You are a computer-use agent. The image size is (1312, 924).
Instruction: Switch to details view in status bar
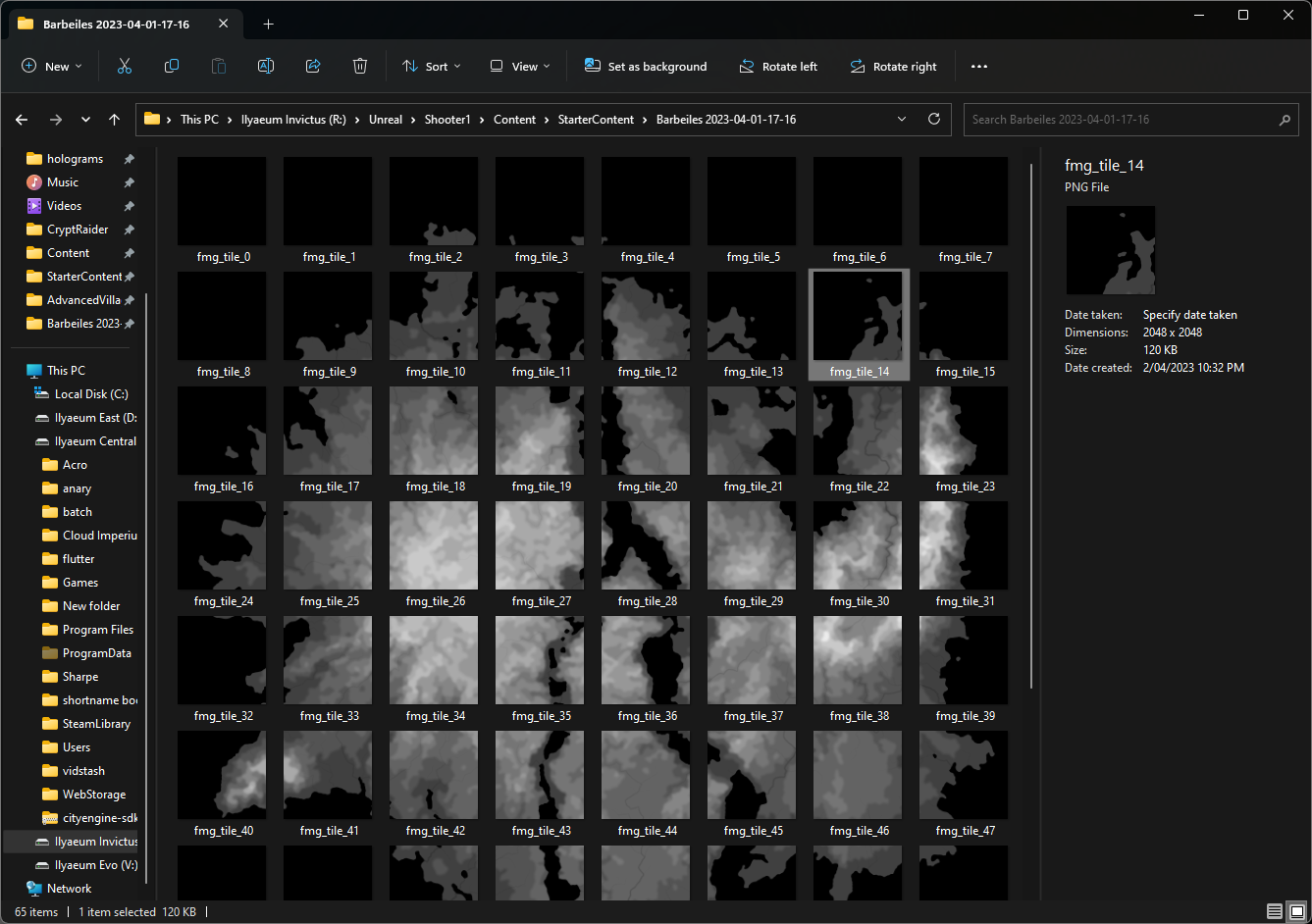click(x=1274, y=911)
